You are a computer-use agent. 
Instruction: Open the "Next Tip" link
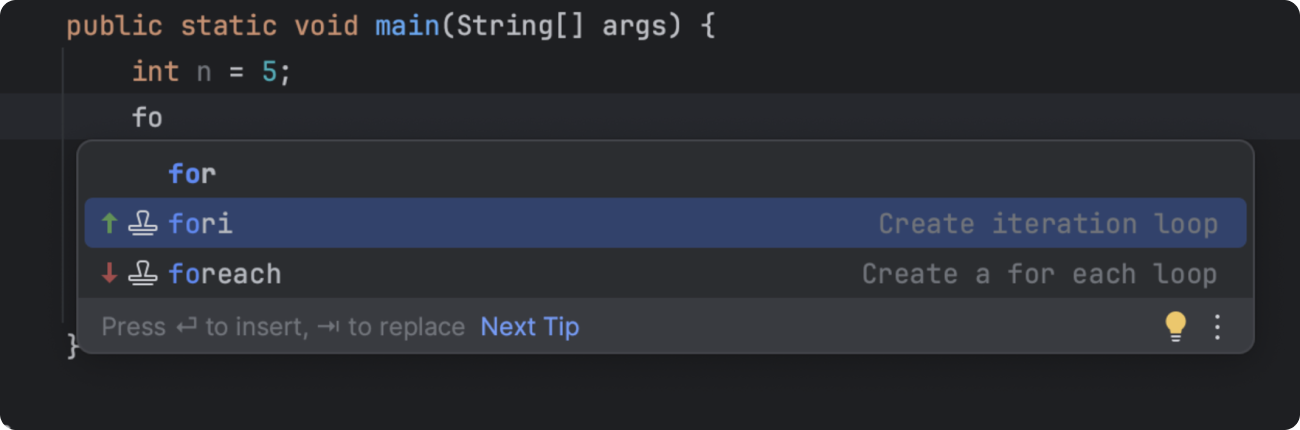pyautogui.click(x=529, y=327)
